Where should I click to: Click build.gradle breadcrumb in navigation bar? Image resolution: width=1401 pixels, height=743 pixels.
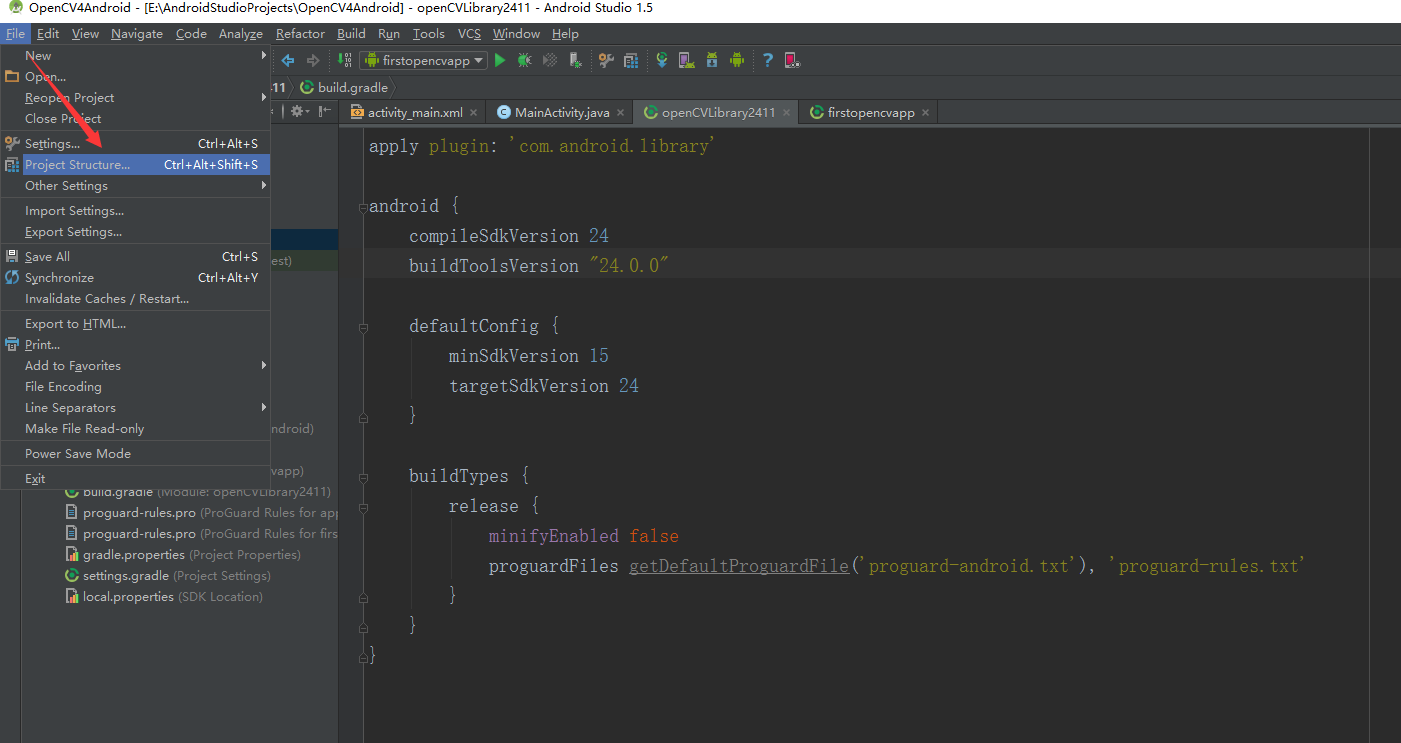click(344, 87)
